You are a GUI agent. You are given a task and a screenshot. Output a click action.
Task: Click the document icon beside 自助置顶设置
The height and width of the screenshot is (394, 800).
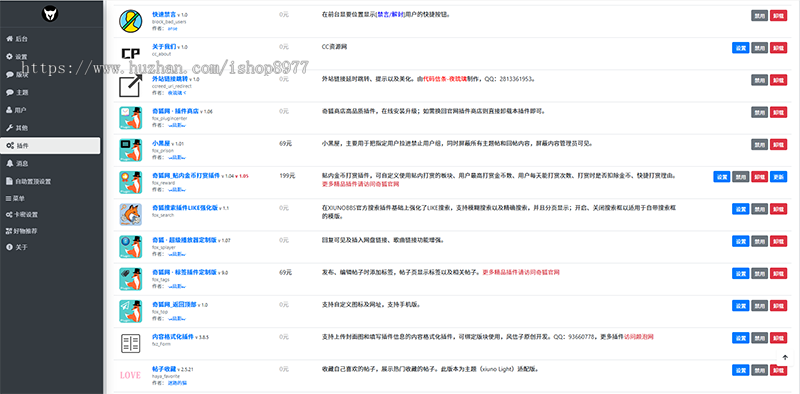coord(9,181)
